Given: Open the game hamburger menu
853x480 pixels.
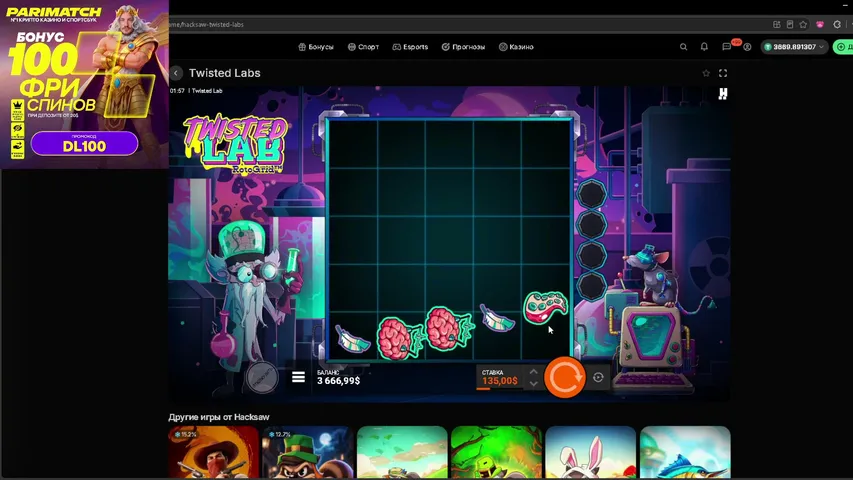Looking at the screenshot, I should [298, 377].
